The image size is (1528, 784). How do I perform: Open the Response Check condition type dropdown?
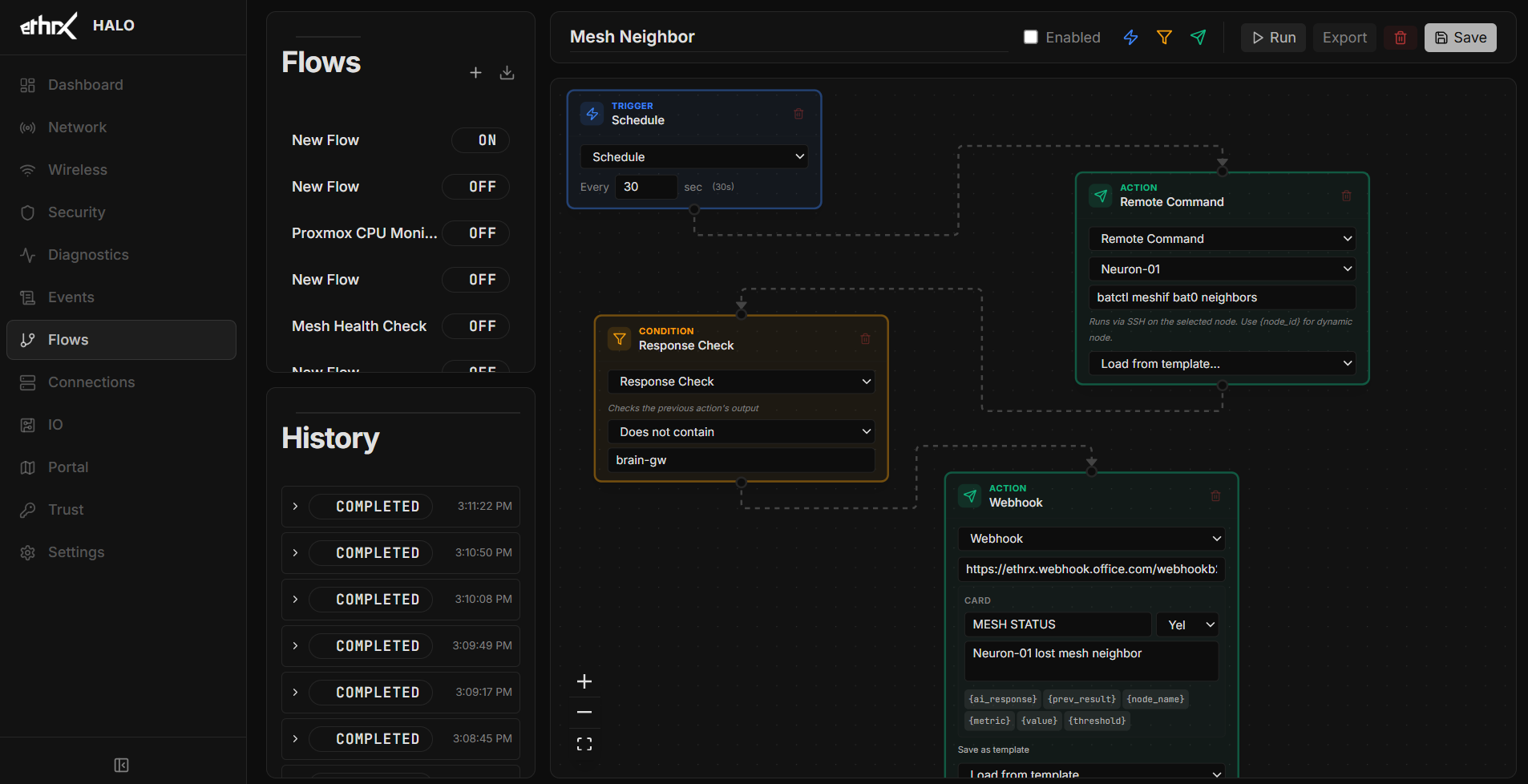point(742,382)
